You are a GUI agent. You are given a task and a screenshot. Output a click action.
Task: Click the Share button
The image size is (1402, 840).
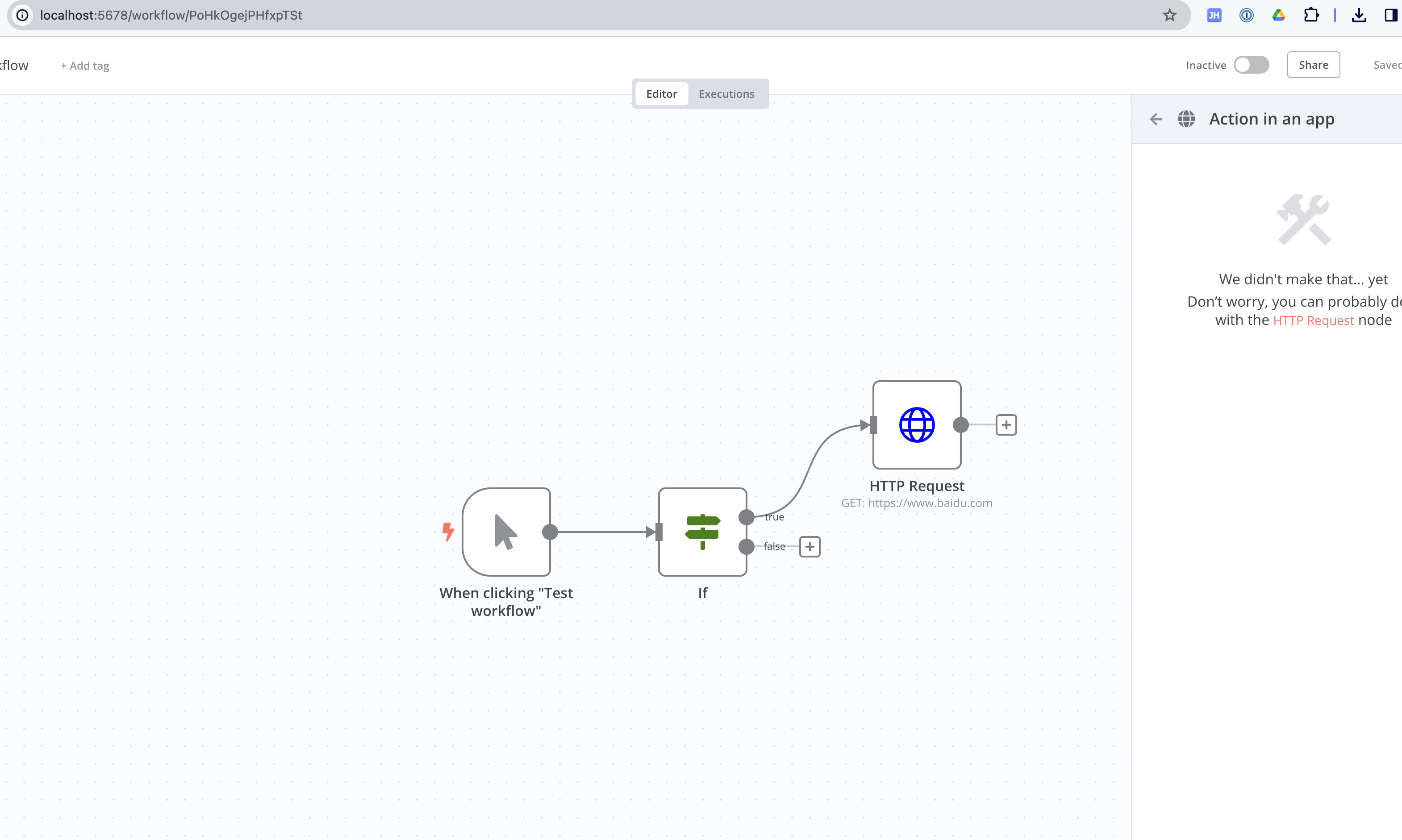1313,65
